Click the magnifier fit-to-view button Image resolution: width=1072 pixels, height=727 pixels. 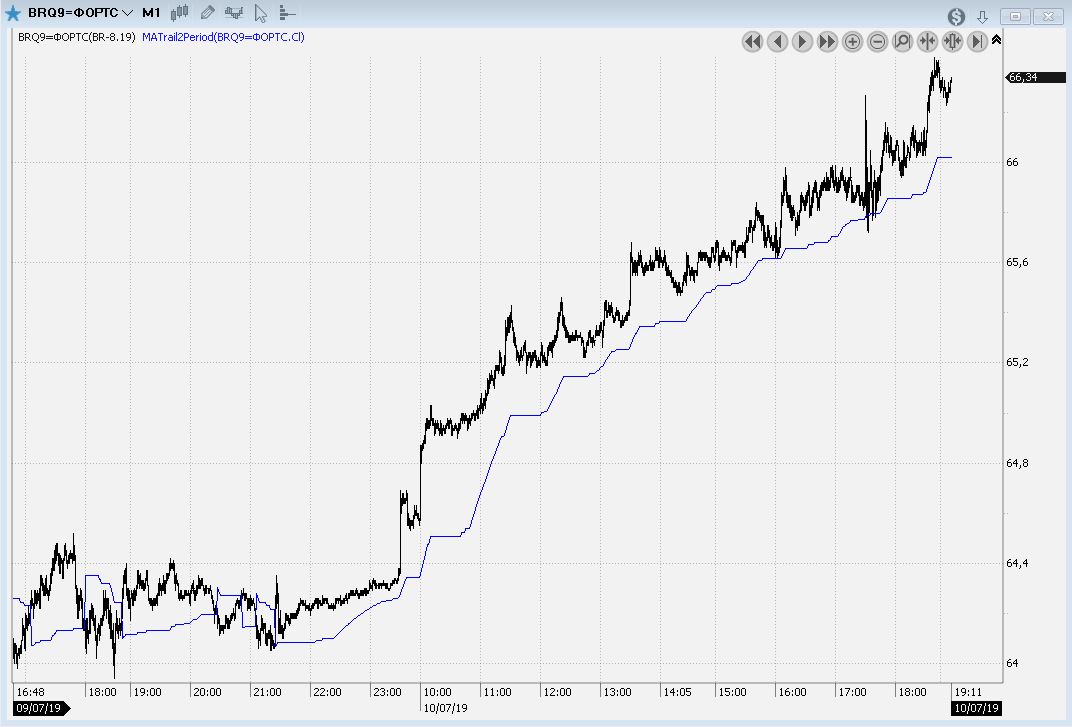point(902,41)
